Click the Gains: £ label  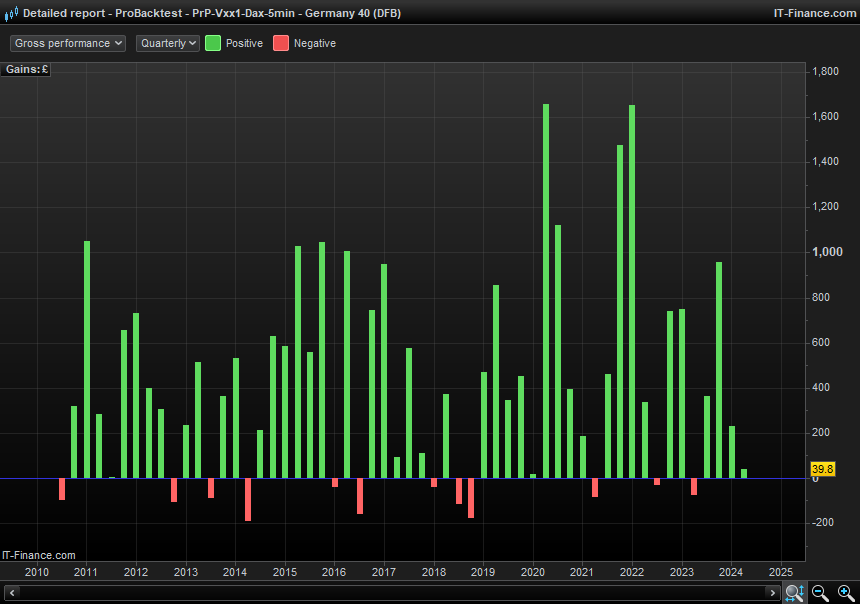(27, 70)
